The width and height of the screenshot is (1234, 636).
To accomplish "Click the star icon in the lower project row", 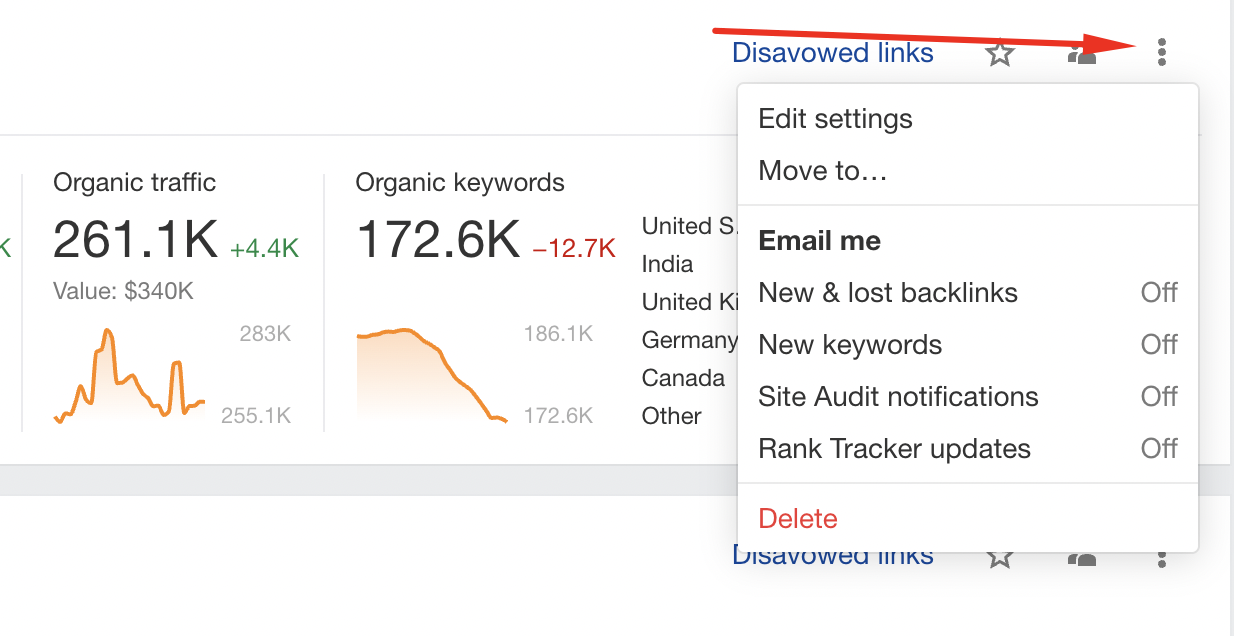I will click(1000, 558).
